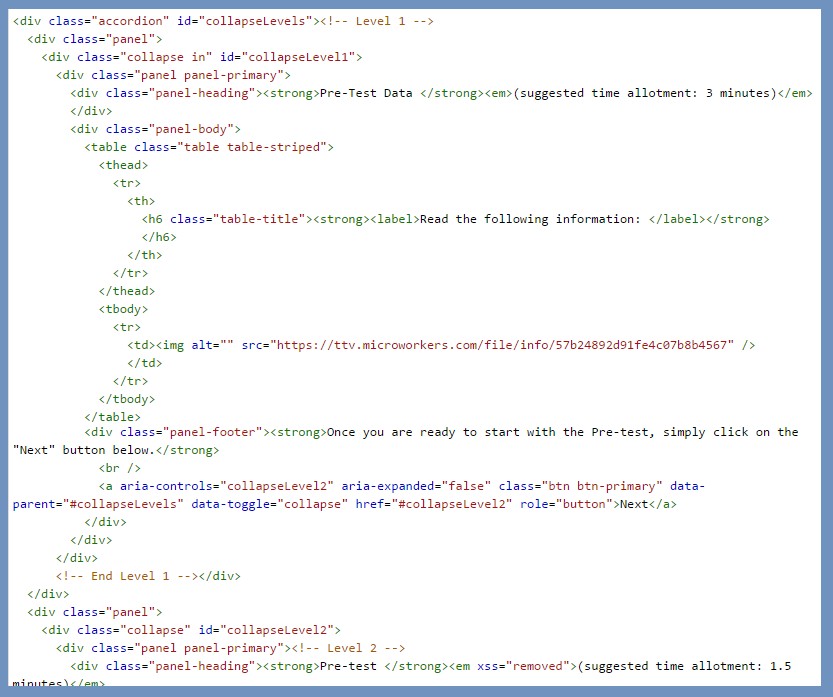Click the '"Next" button below.' text

coord(83,450)
